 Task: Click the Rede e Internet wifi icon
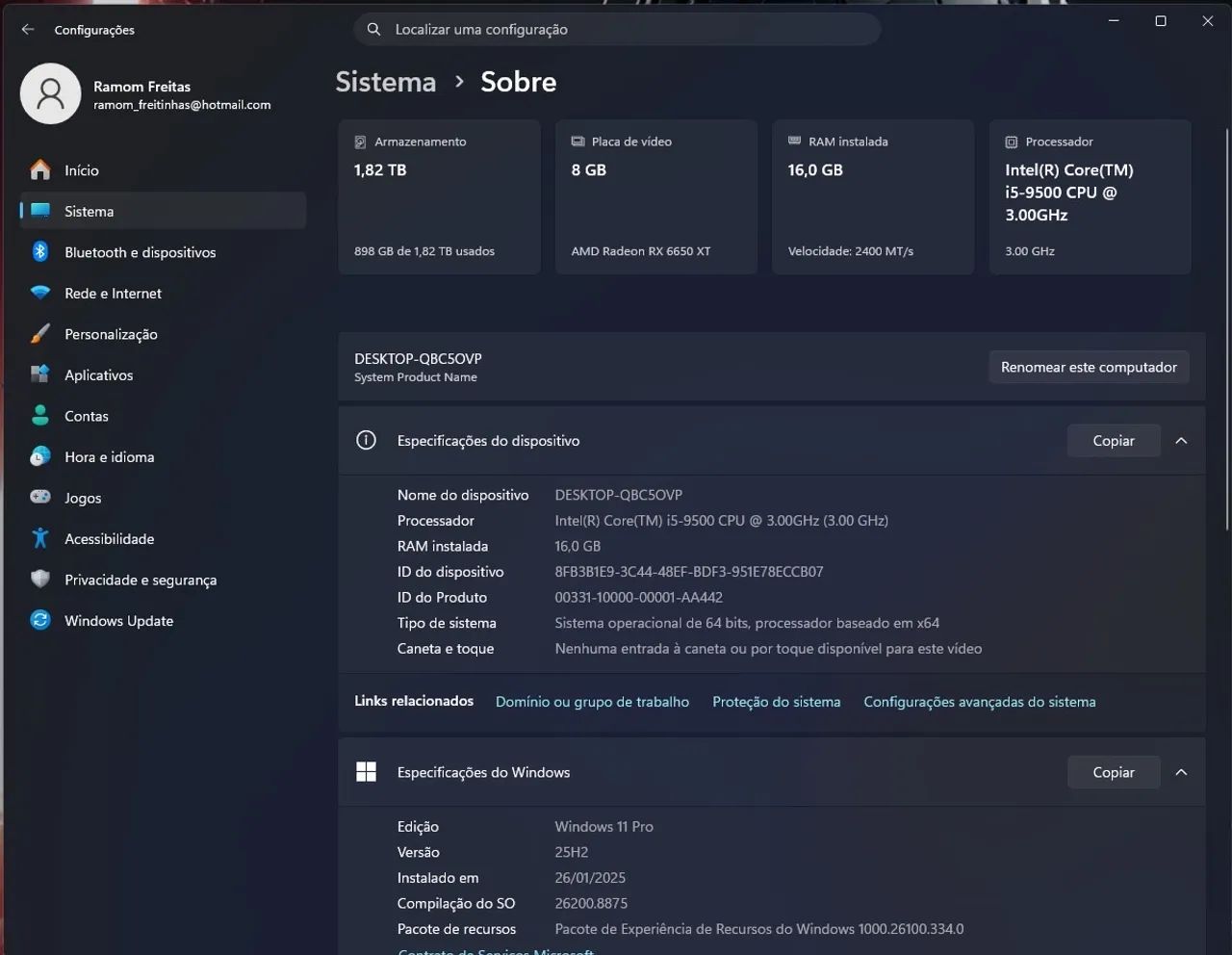click(40, 293)
